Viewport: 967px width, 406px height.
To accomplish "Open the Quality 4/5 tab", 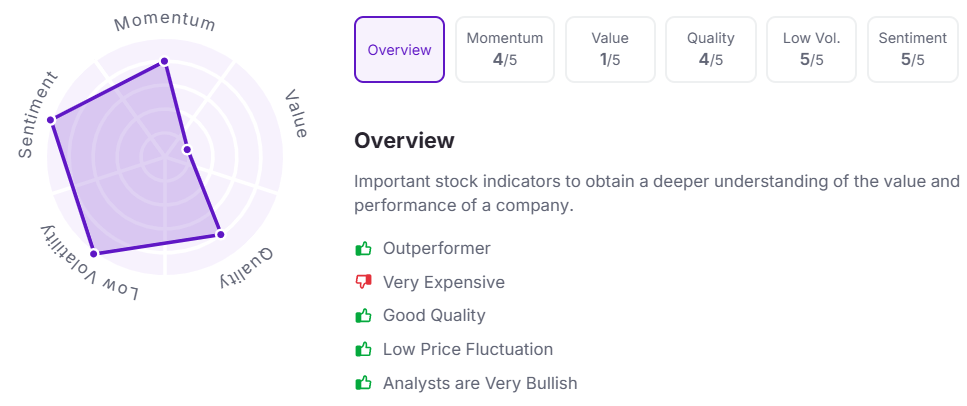I will point(710,49).
